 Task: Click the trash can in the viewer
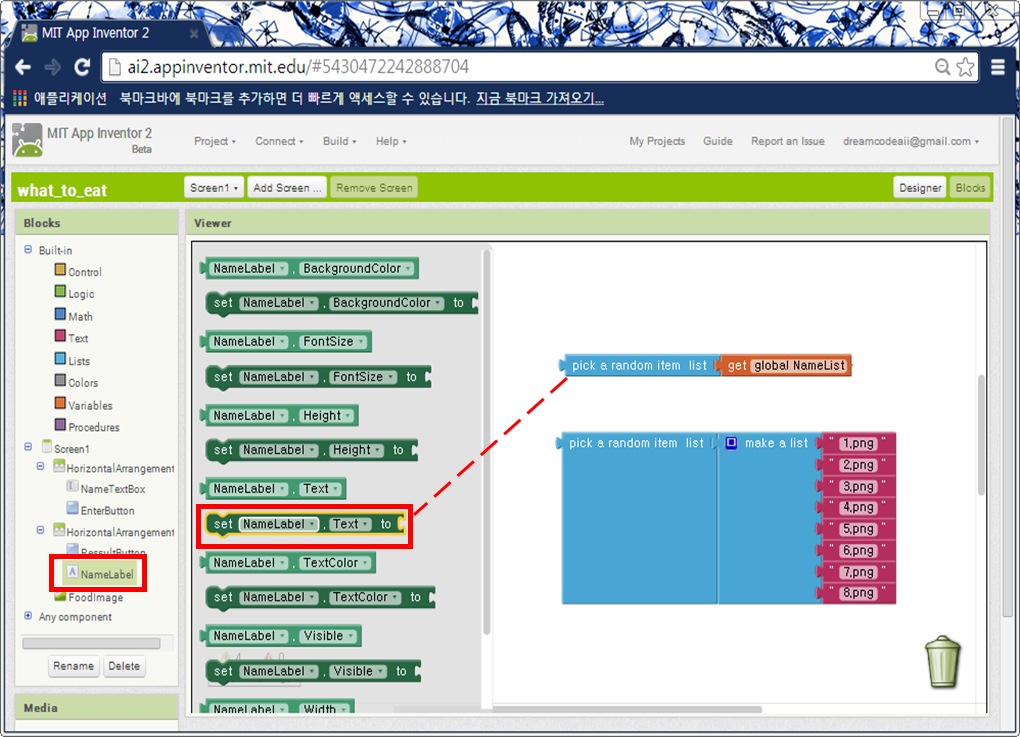tap(943, 661)
